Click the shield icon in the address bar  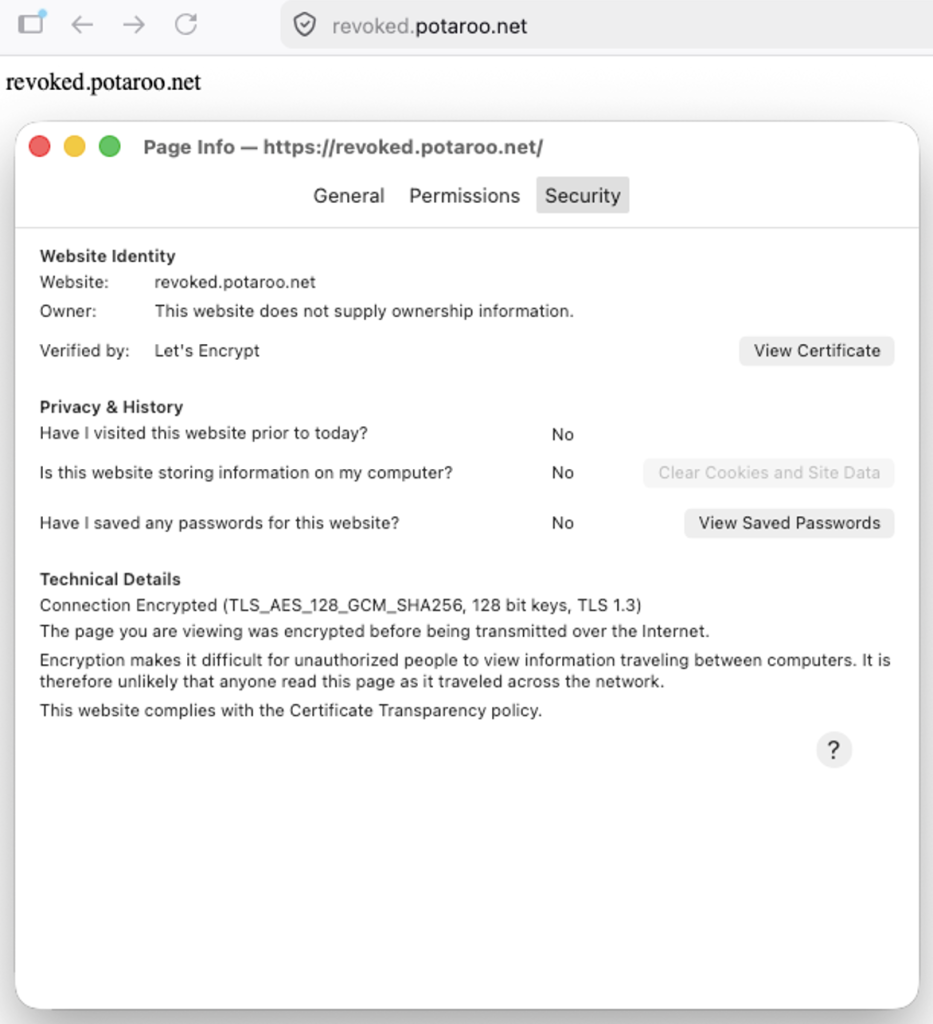[x=303, y=25]
